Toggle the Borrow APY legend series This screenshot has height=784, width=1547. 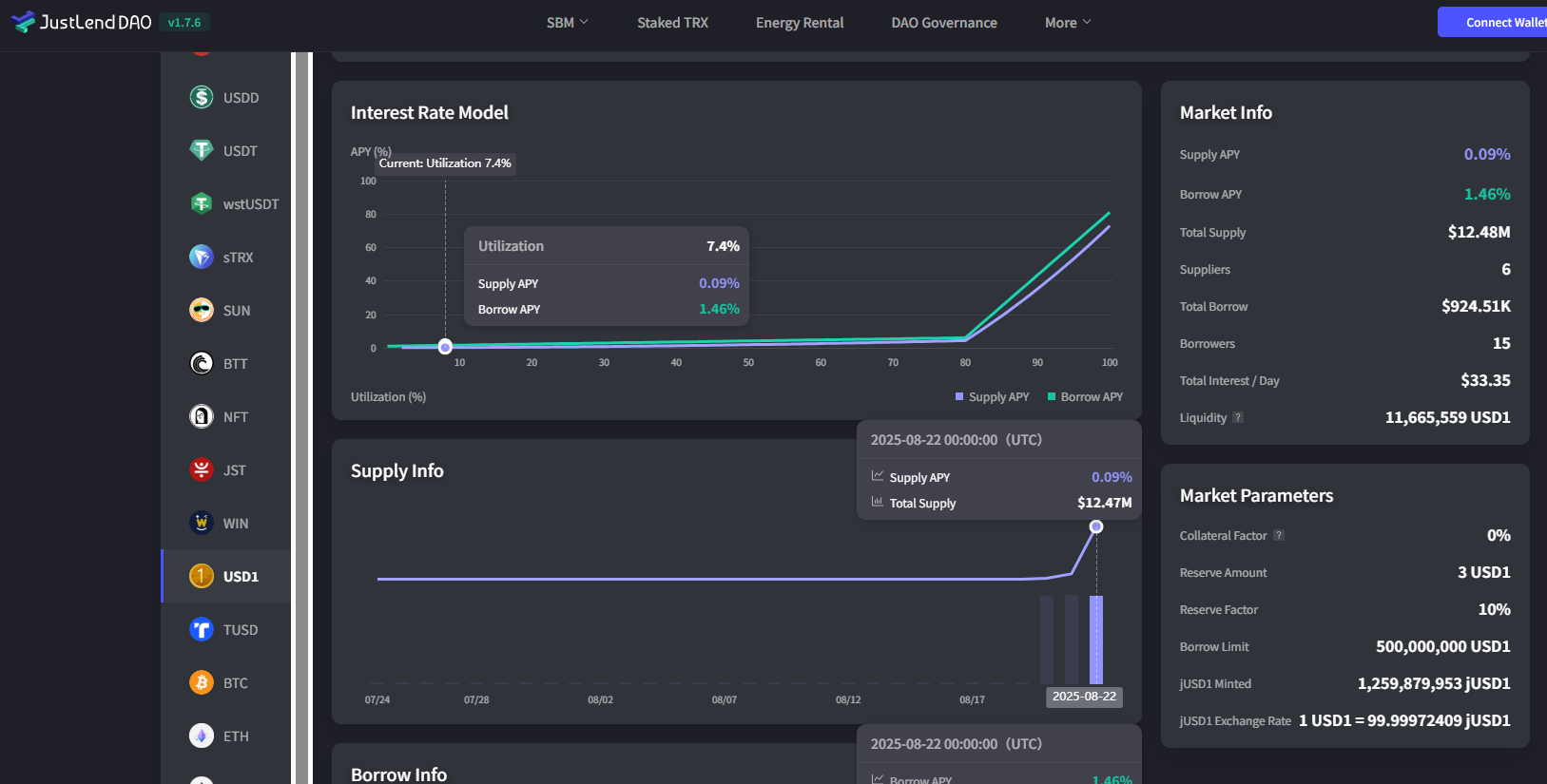pos(1085,396)
